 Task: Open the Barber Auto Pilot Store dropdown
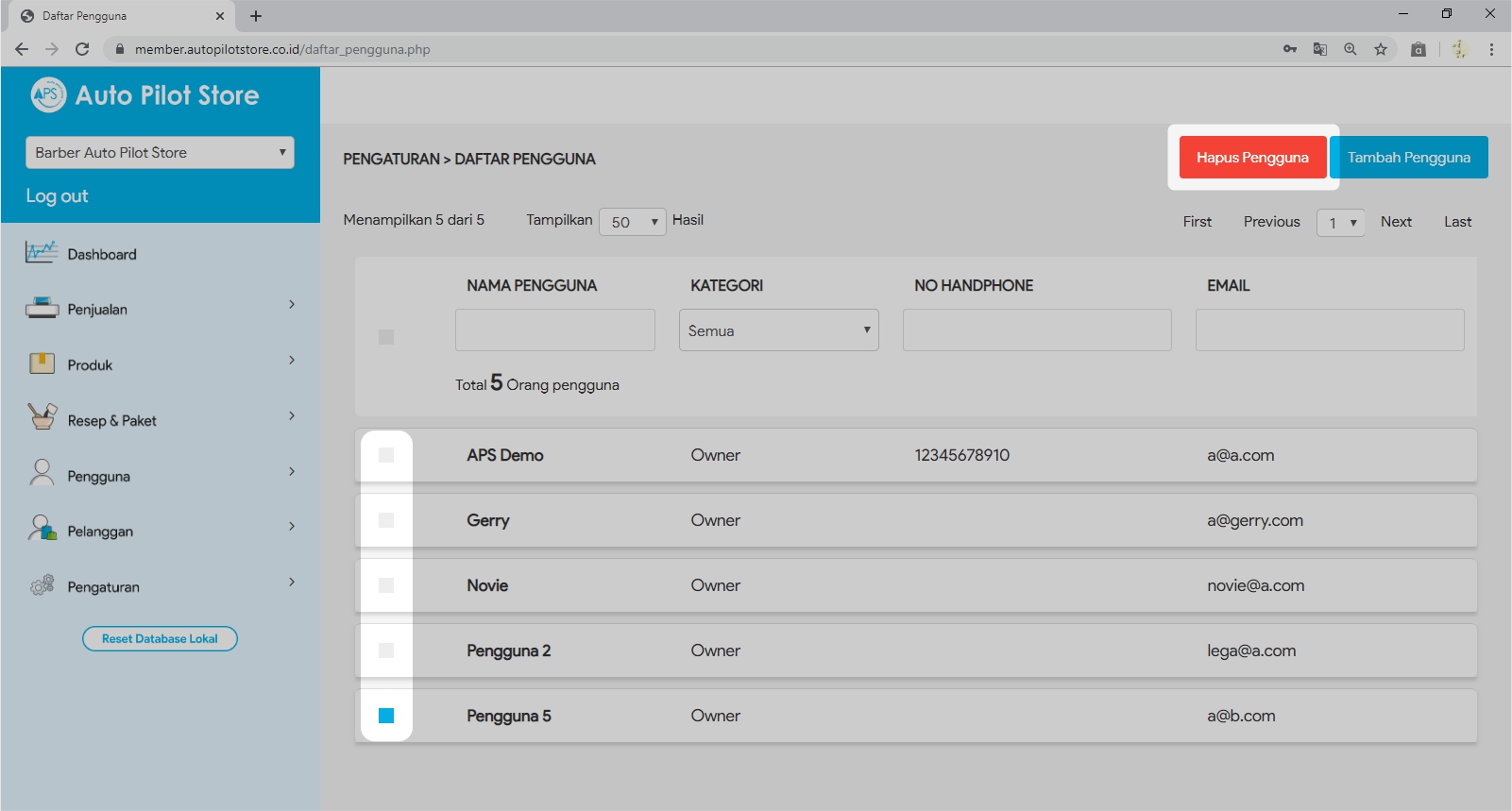pyautogui.click(x=160, y=153)
